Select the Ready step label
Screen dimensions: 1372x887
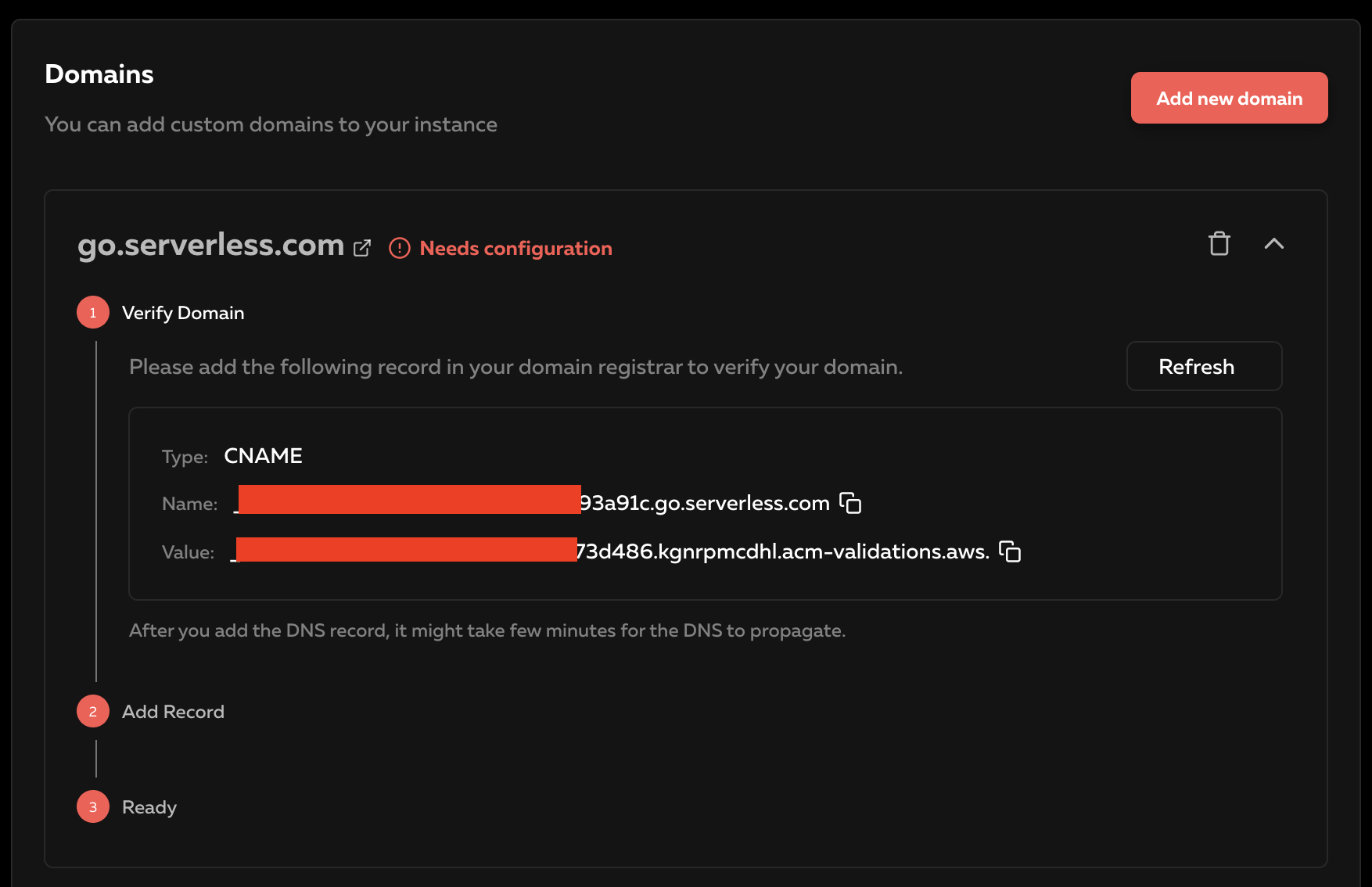pos(149,806)
